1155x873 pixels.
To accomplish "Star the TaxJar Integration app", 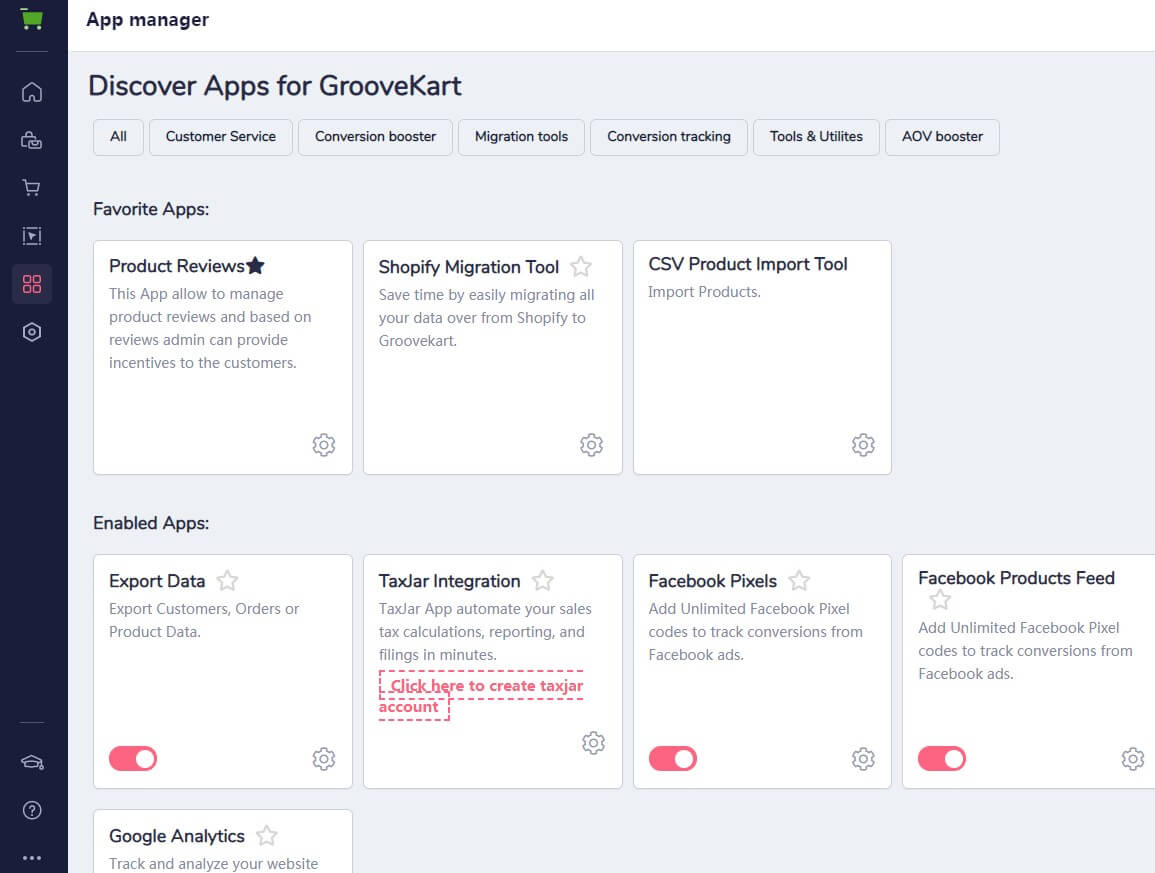I will click(x=542, y=581).
